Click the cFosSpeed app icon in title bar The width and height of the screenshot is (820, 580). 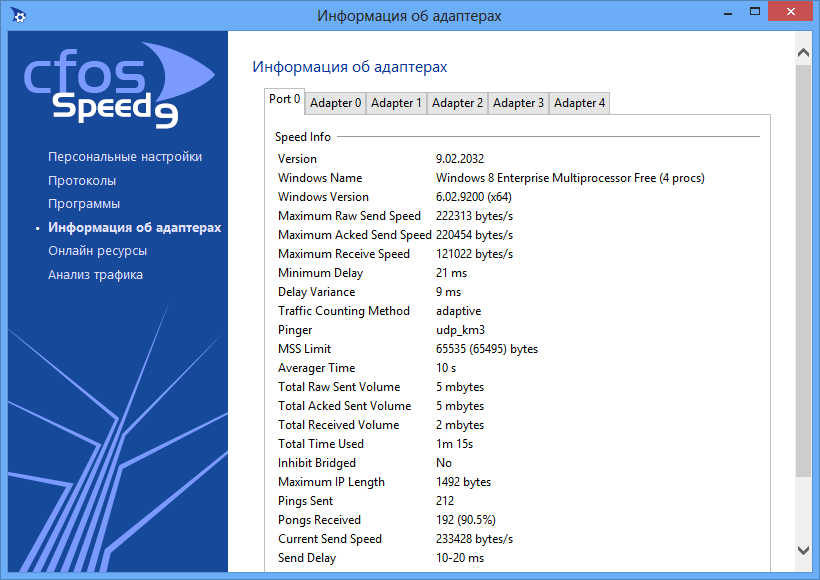click(x=18, y=16)
